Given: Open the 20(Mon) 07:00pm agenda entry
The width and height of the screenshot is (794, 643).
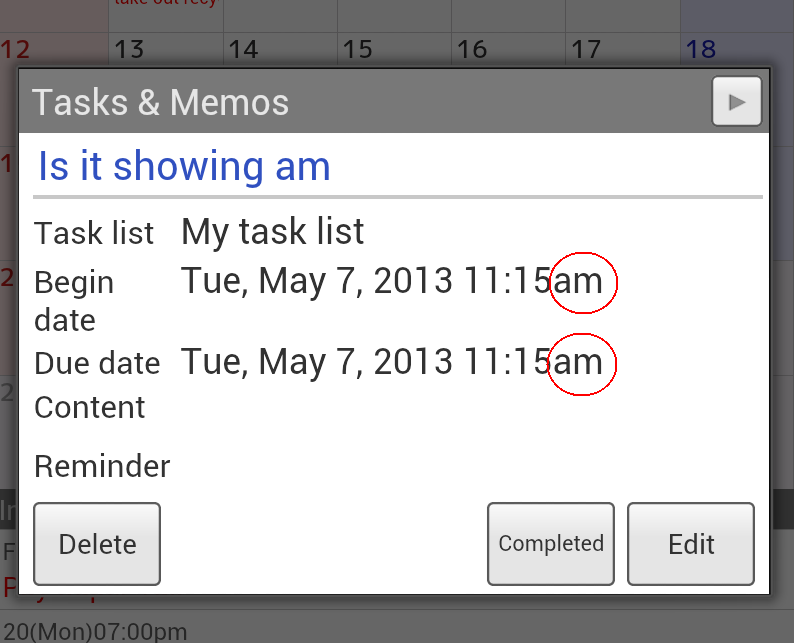Looking at the screenshot, I should 95,632.
